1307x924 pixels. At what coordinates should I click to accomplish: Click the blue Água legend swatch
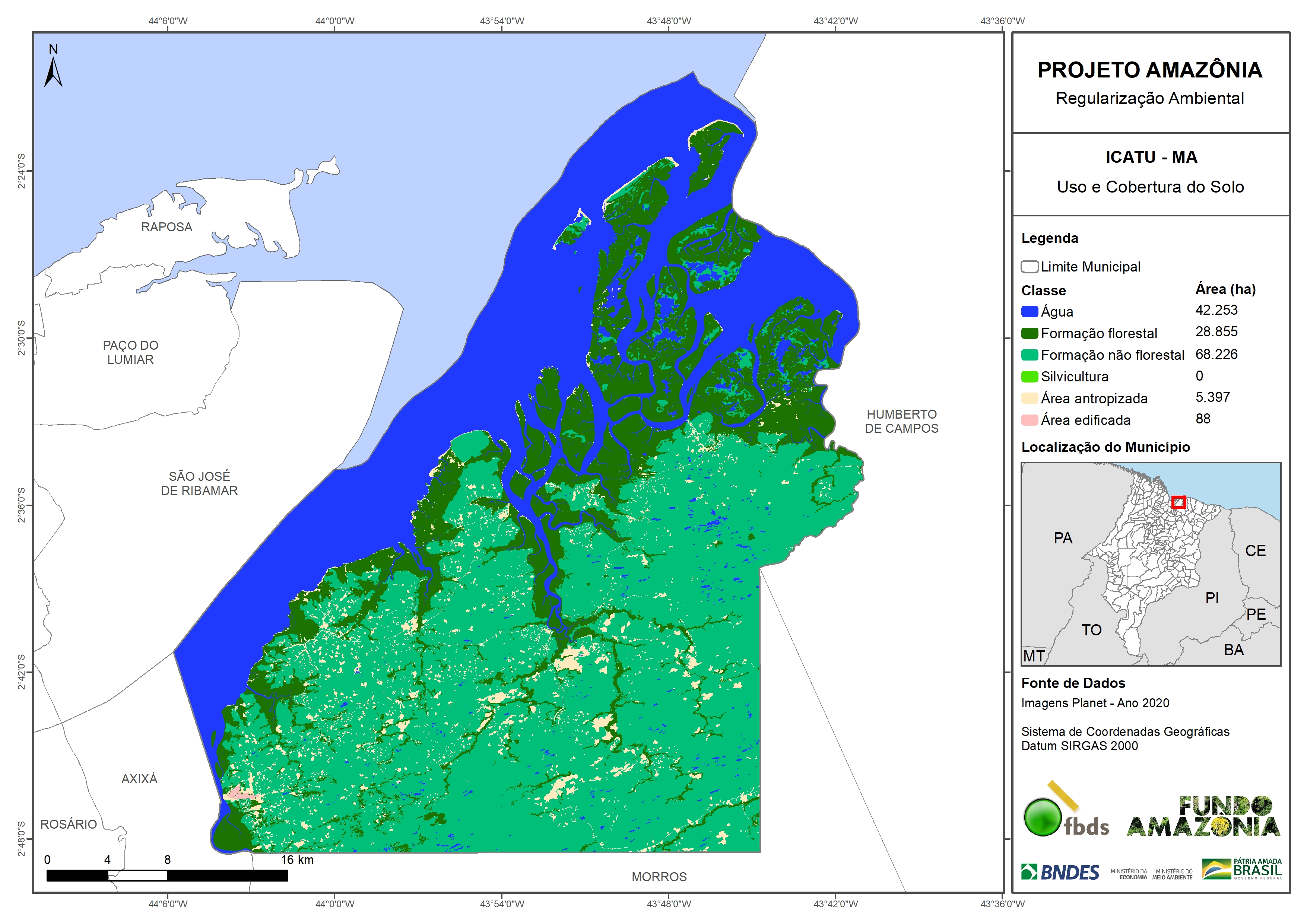(1029, 311)
